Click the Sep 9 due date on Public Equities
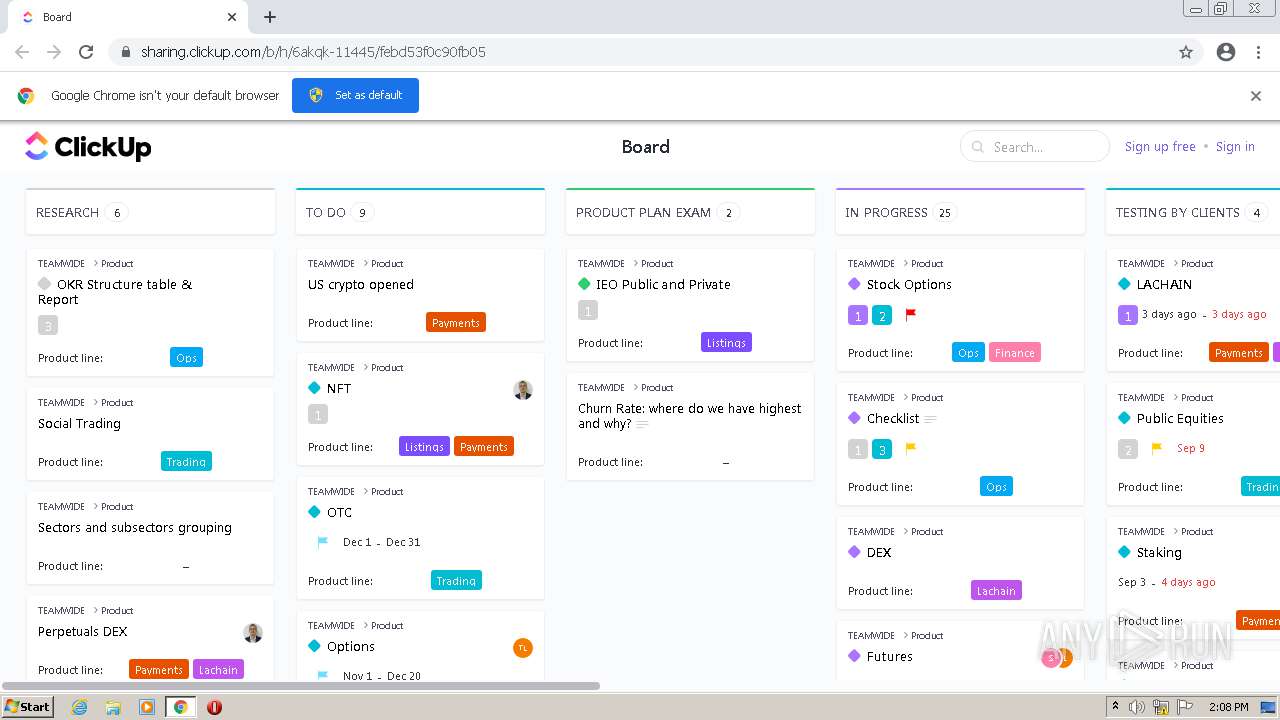This screenshot has height=720, width=1280. click(1191, 448)
